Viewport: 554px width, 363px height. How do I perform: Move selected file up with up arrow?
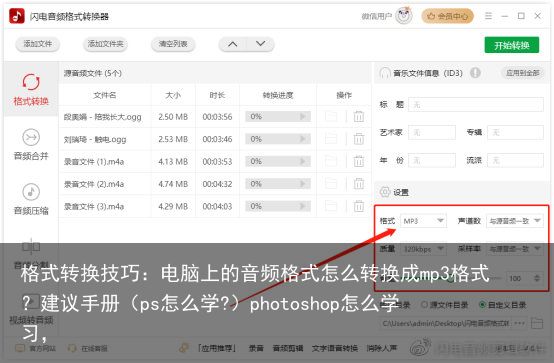click(232, 44)
